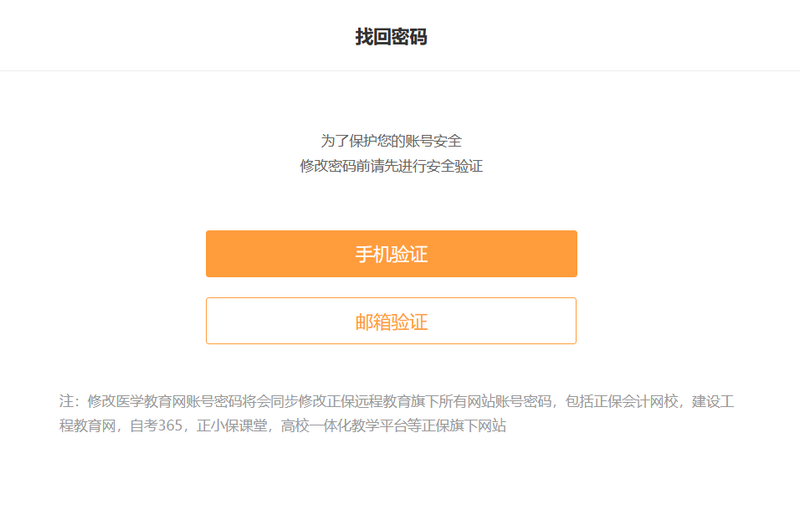
Task: Click 正保远程教育 in the note text
Action: coord(371,401)
